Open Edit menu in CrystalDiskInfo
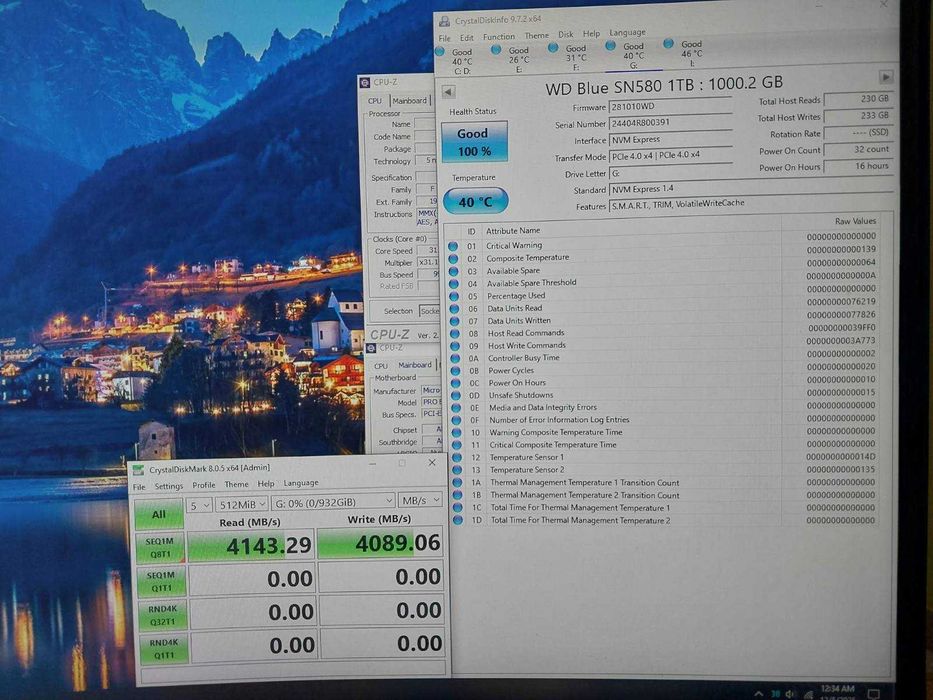Screen dimensions: 933x700 pyautogui.click(x=467, y=37)
